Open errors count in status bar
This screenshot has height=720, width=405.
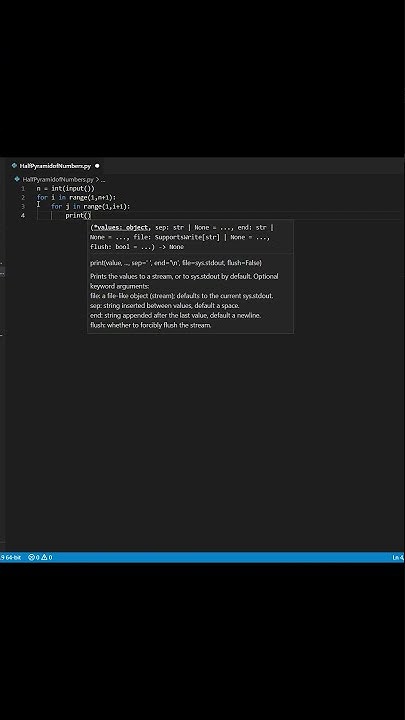pos(34,557)
